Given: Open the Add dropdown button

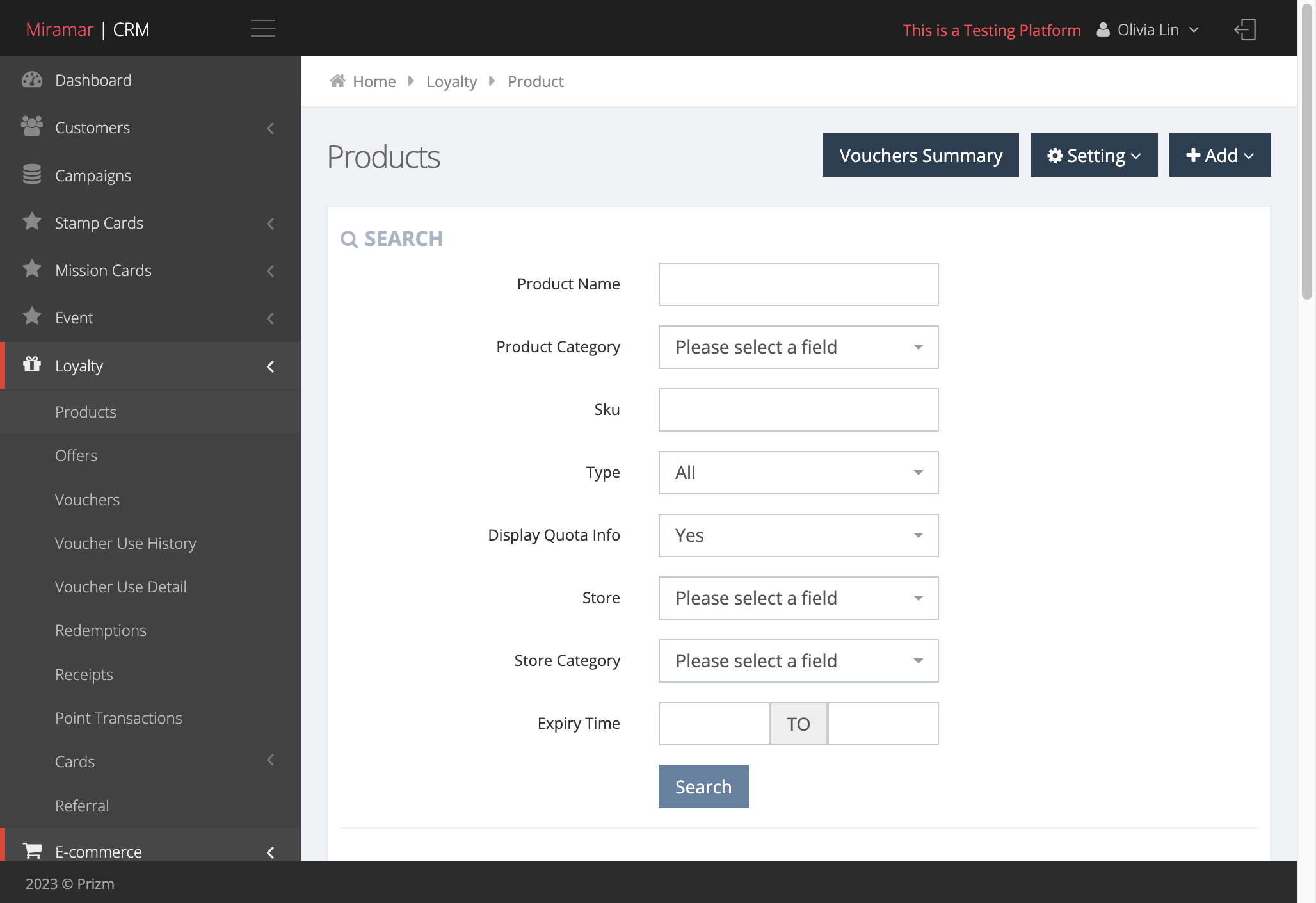Looking at the screenshot, I should [x=1220, y=155].
